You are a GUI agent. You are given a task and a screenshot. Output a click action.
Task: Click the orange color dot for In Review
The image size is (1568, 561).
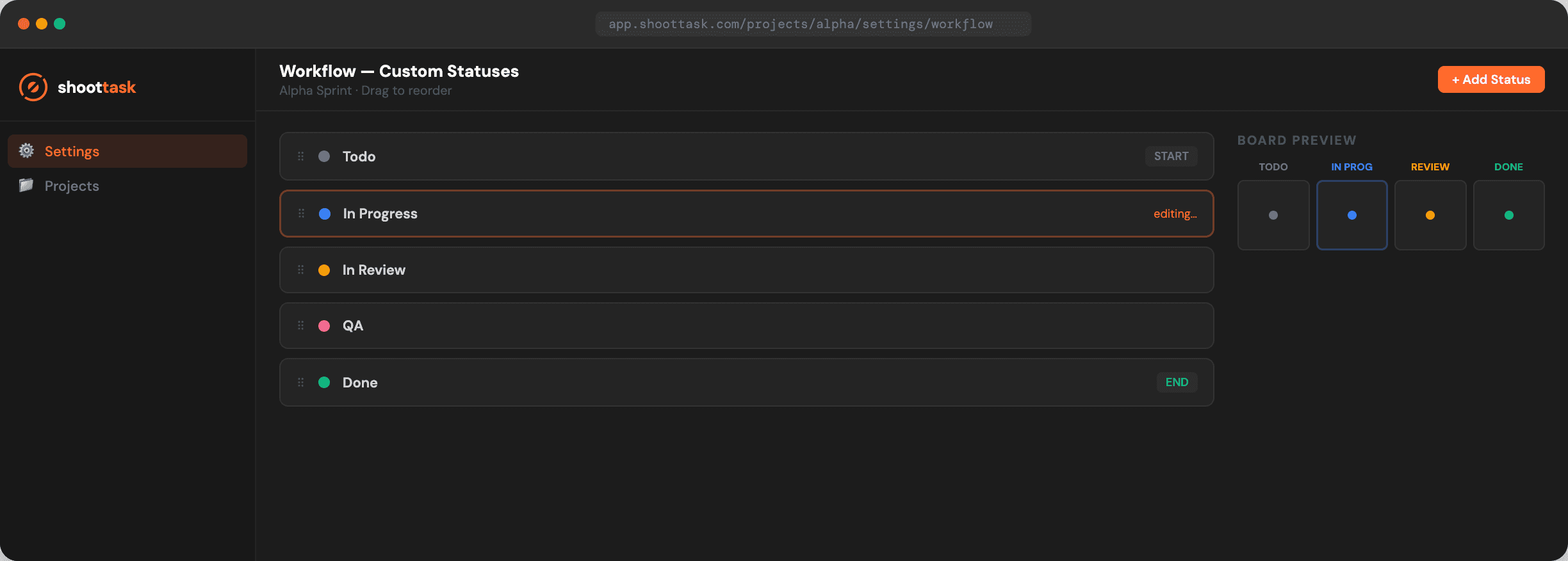click(324, 270)
